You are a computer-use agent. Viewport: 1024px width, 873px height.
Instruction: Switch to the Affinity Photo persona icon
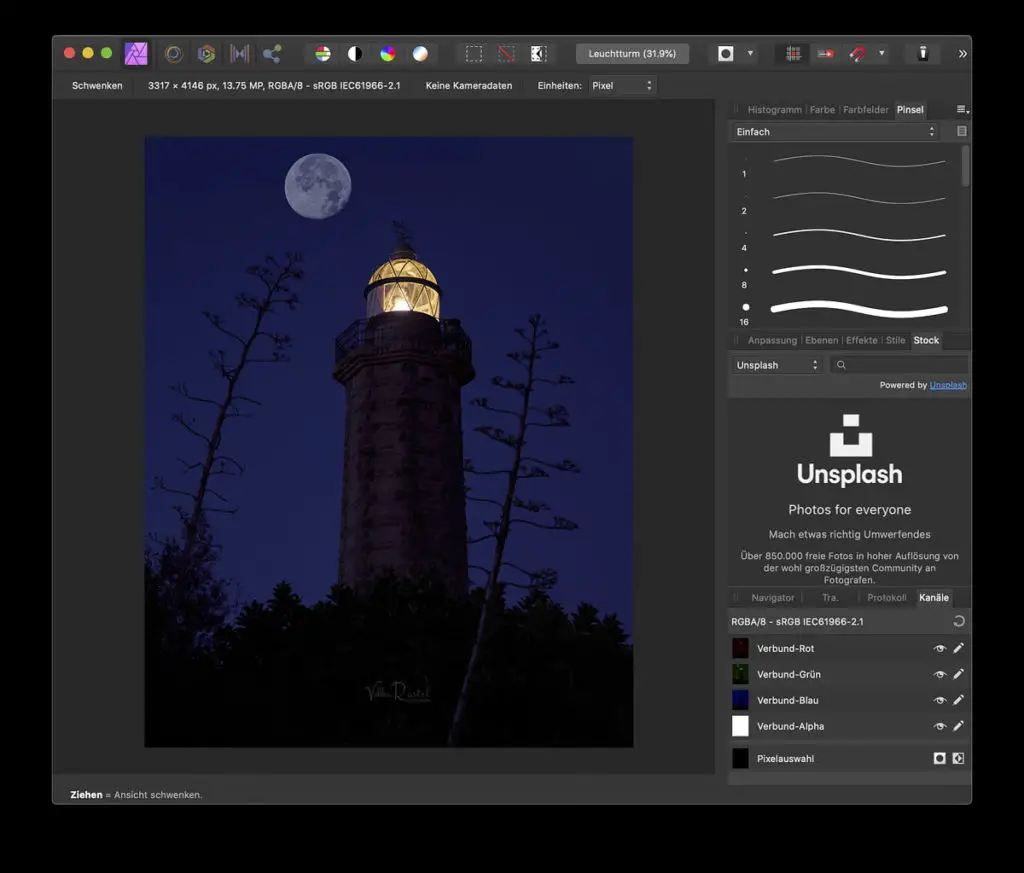point(136,54)
